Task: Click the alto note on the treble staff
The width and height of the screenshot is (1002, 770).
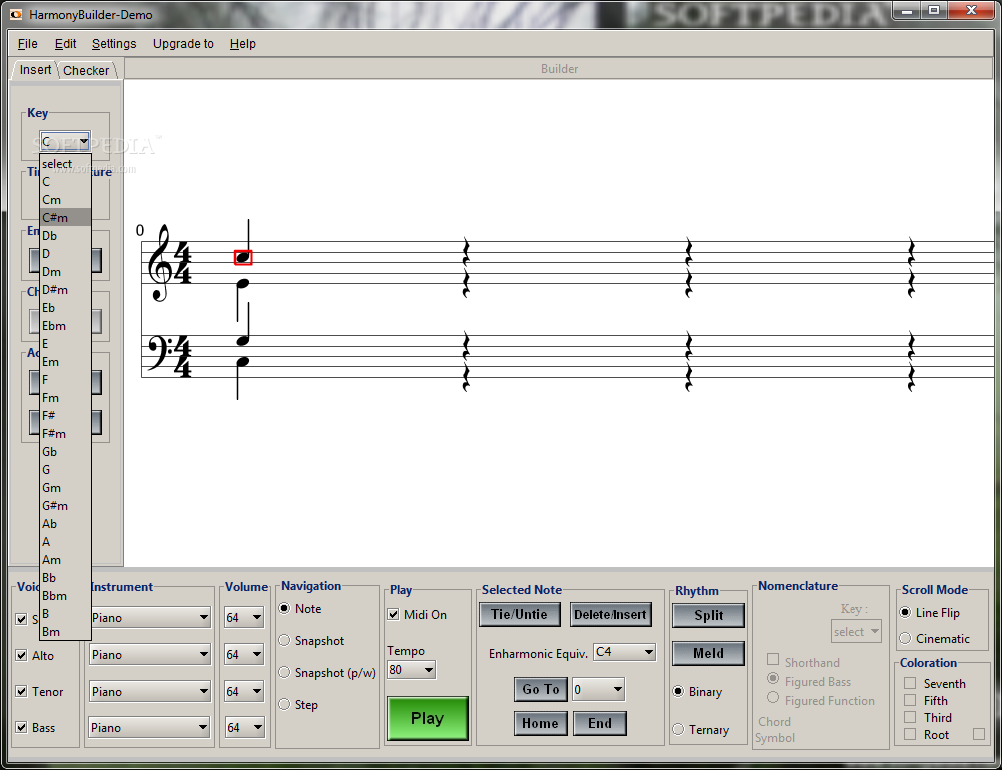Action: click(x=242, y=283)
